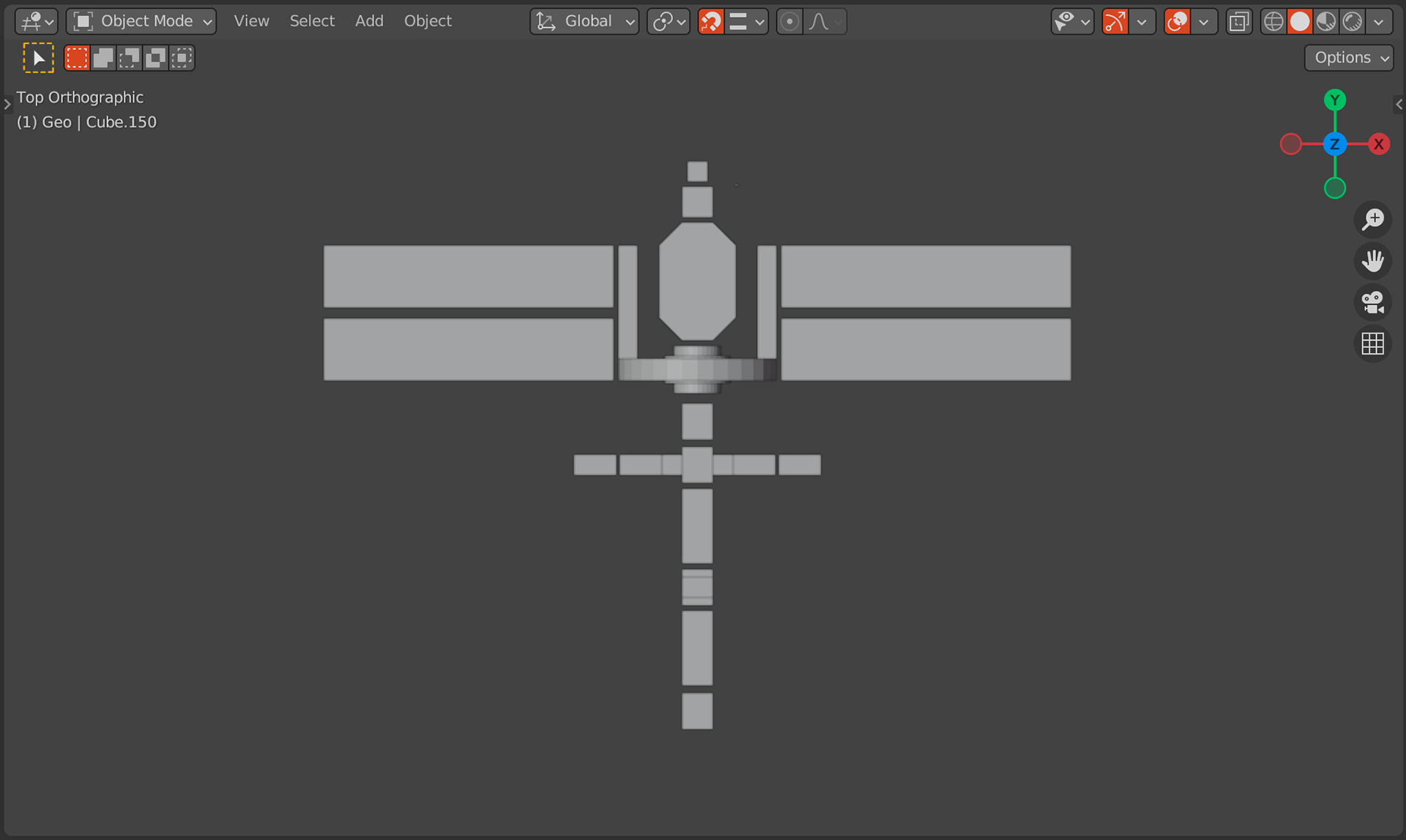Select the bottom-right solar panel
Screen dimensions: 1406x840
pos(926,349)
